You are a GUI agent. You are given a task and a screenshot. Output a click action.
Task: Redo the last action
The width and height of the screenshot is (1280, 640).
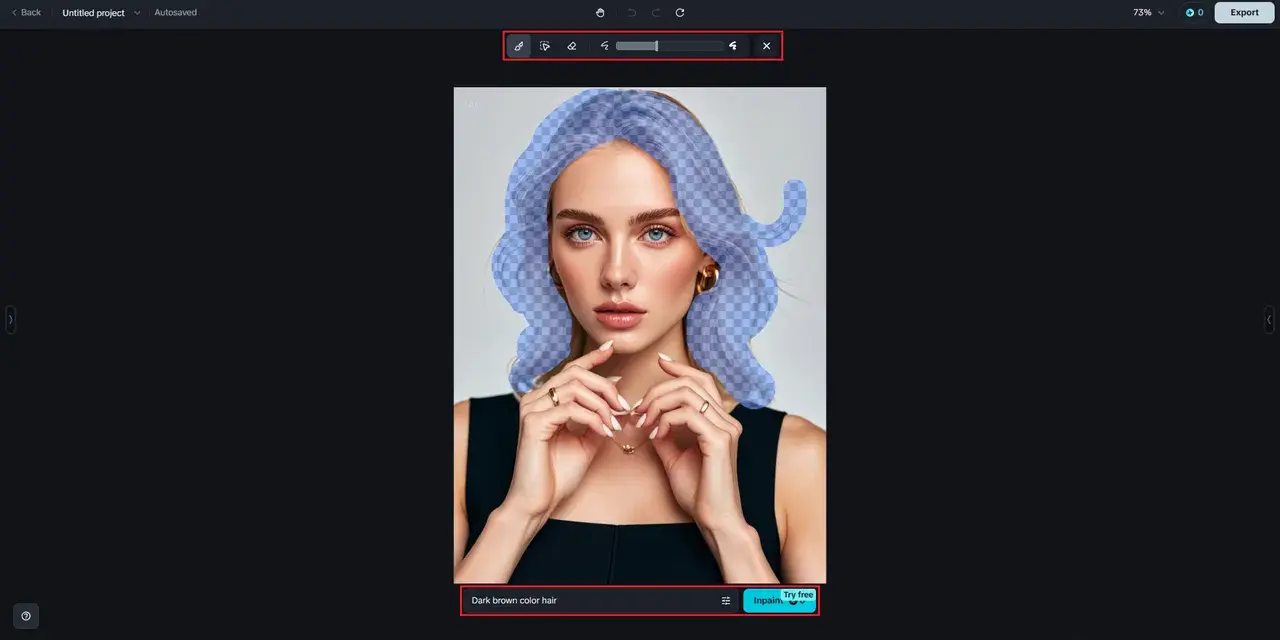tap(656, 13)
